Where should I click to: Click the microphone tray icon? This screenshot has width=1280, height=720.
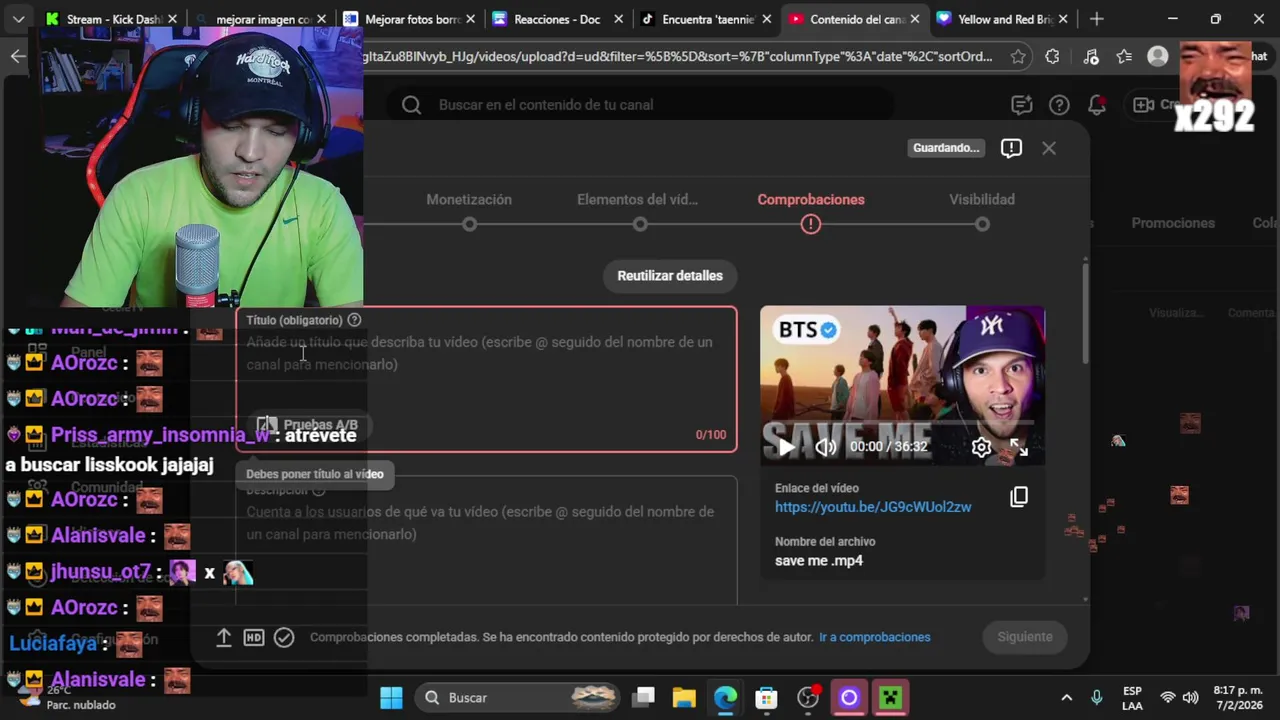point(1097,698)
